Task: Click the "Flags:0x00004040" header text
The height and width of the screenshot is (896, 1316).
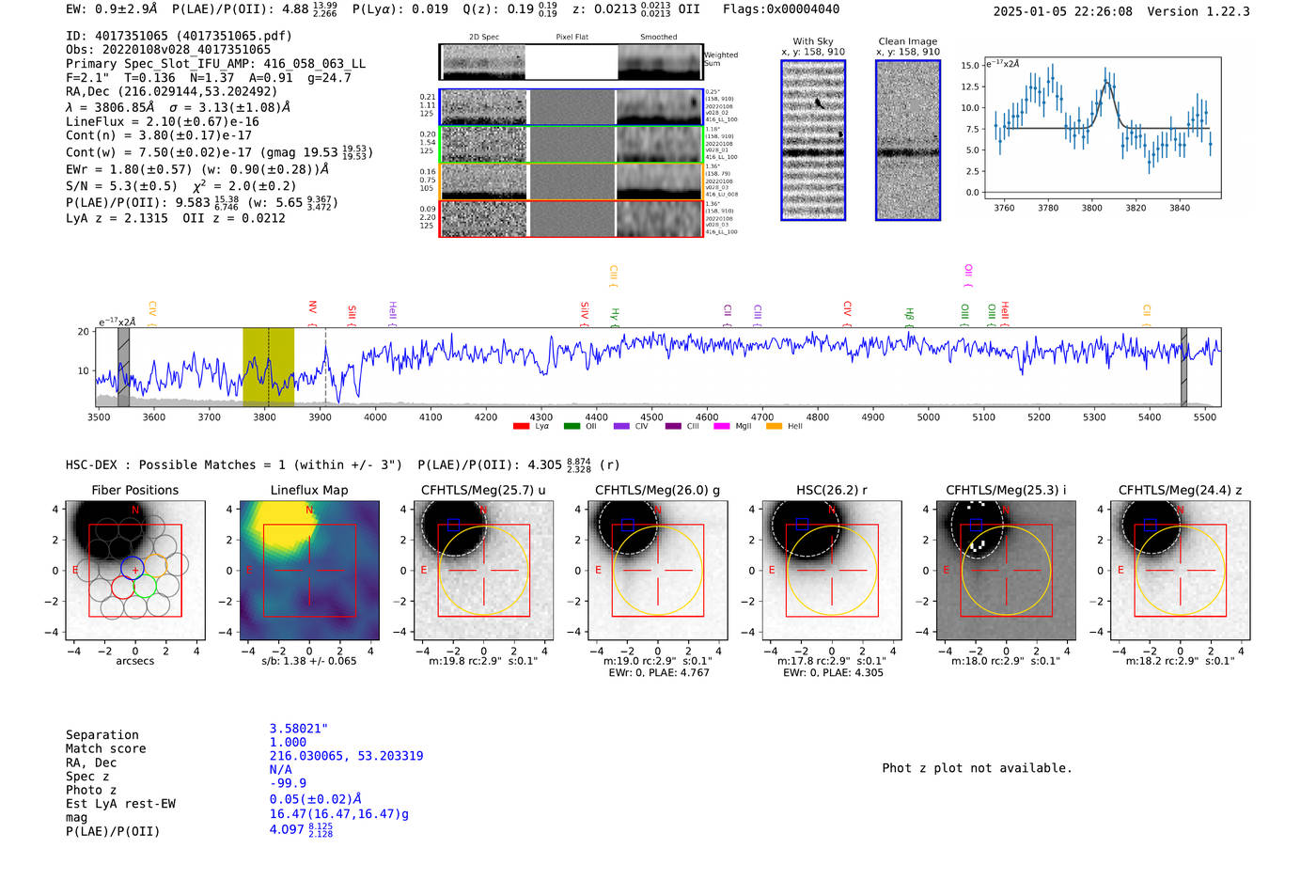Action: click(781, 9)
